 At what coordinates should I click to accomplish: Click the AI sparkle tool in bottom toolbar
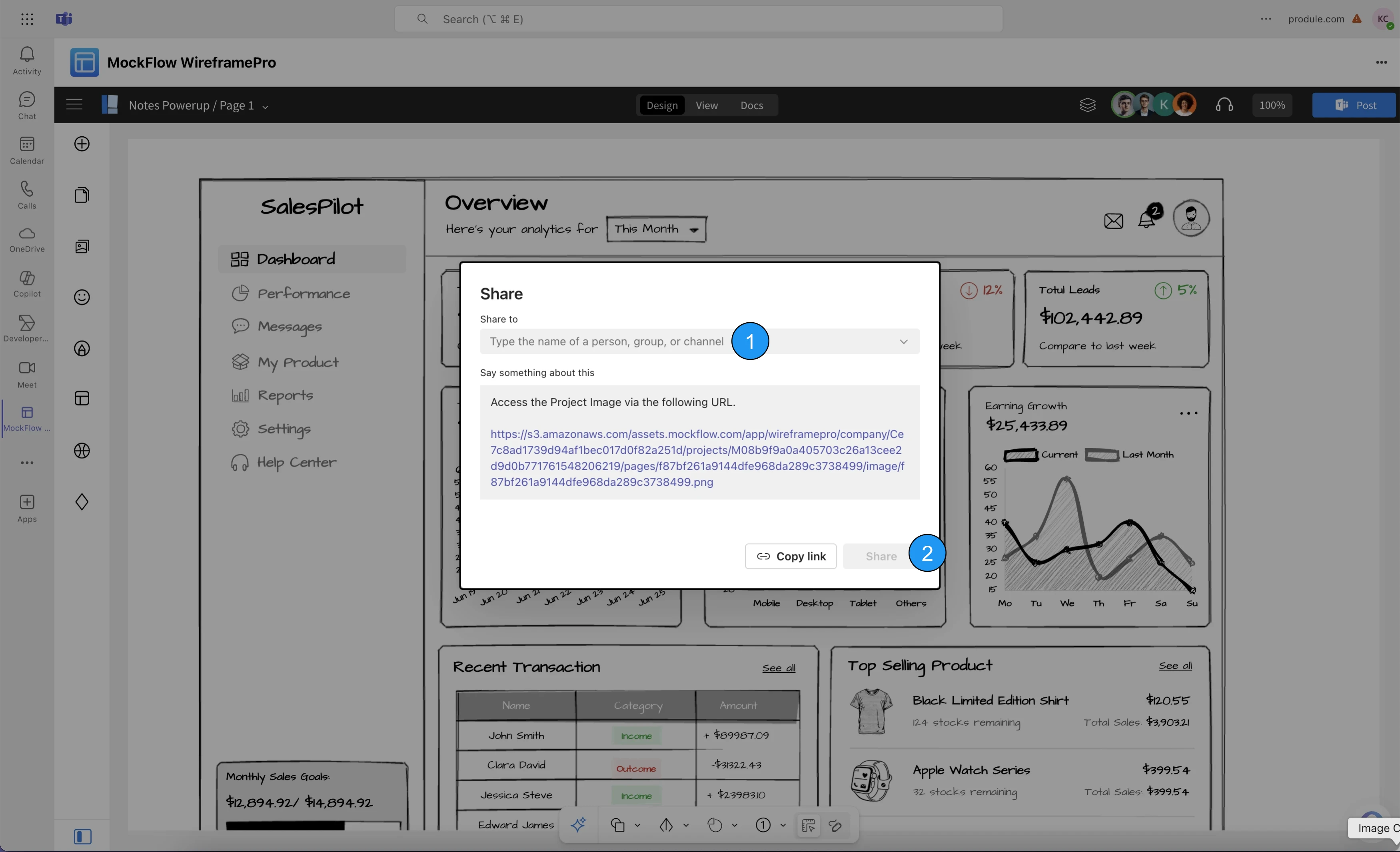[x=578, y=825]
